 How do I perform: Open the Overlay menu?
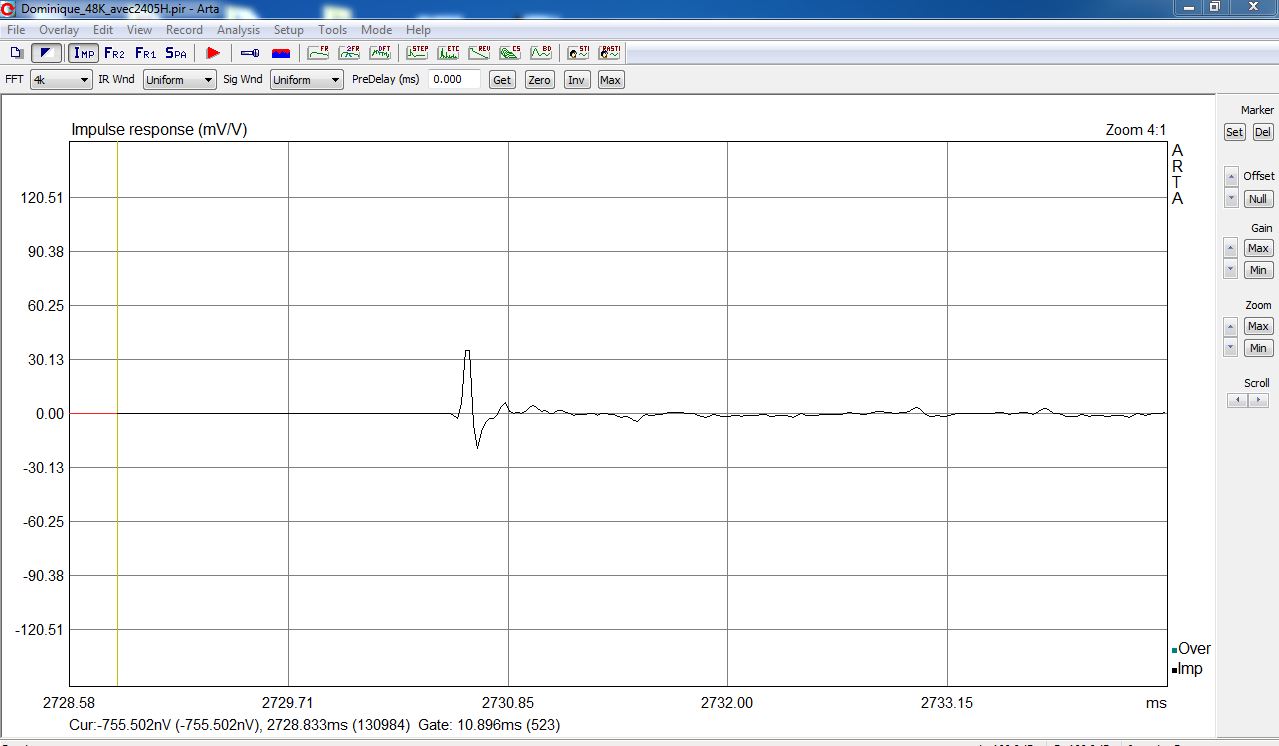tap(59, 30)
